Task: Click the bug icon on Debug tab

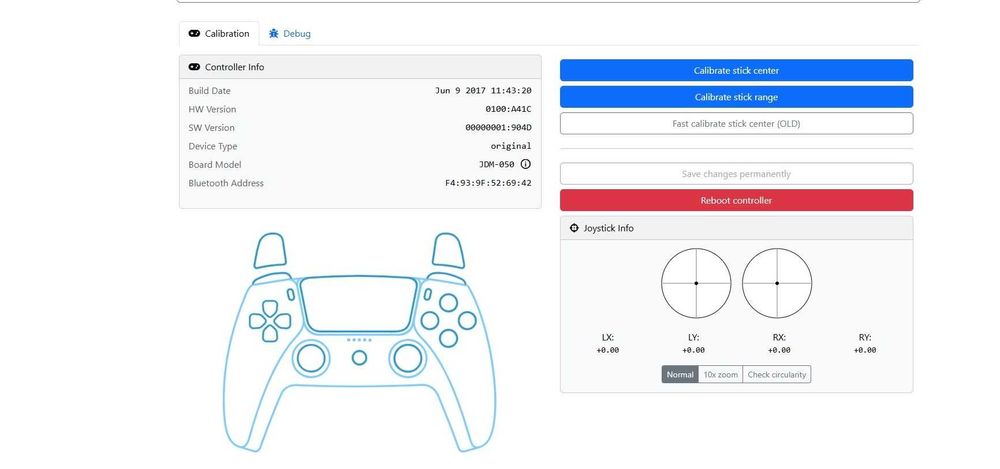Action: [274, 34]
